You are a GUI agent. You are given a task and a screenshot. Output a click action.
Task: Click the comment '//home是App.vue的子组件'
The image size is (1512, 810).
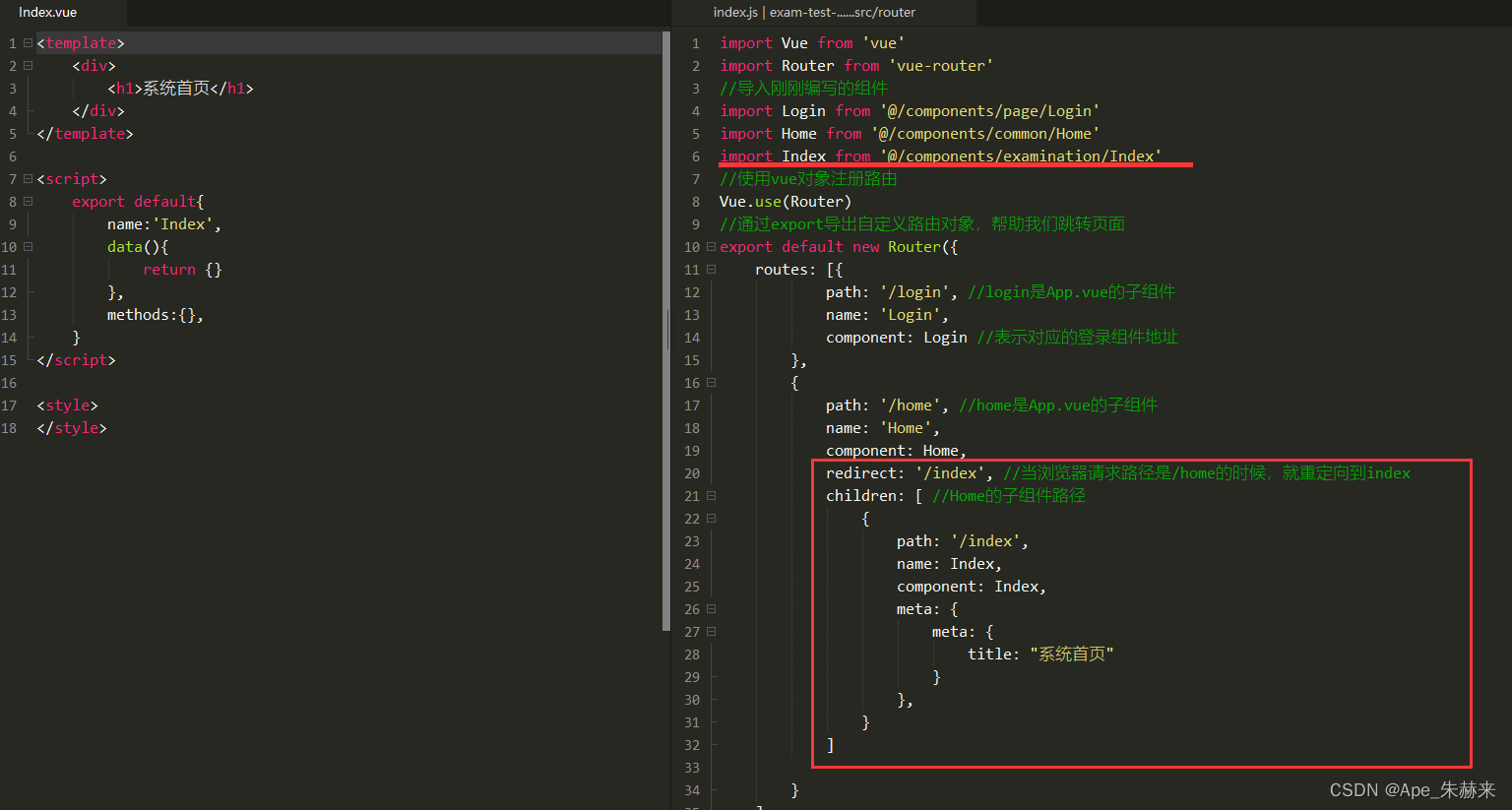(x=1058, y=405)
